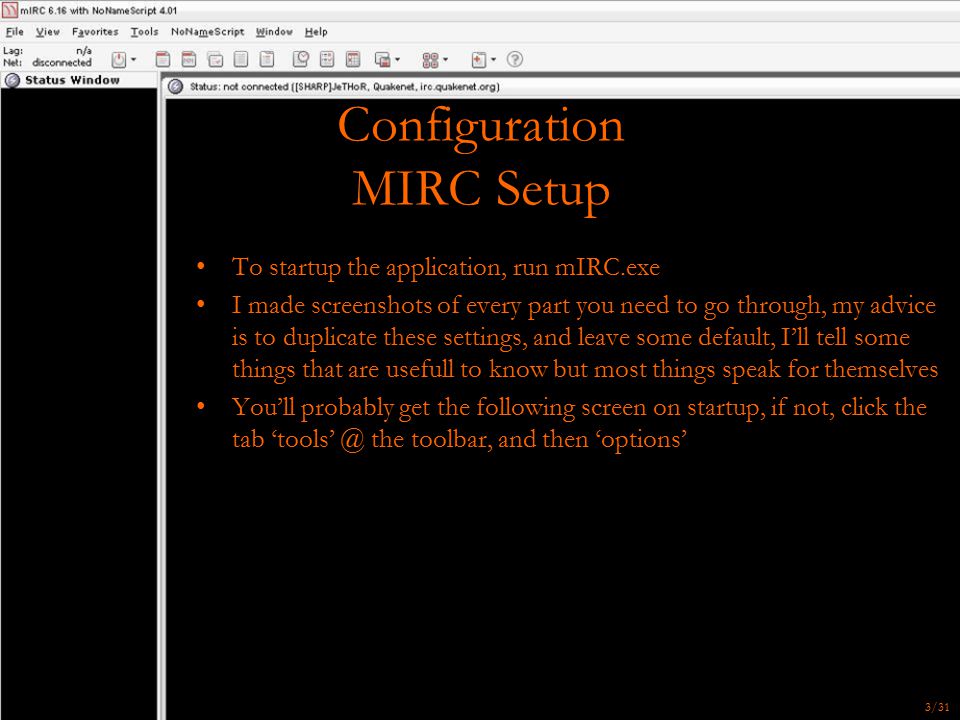Image resolution: width=960 pixels, height=720 pixels.
Task: Click the 'Status: not connected' title text
Action: tap(345, 87)
